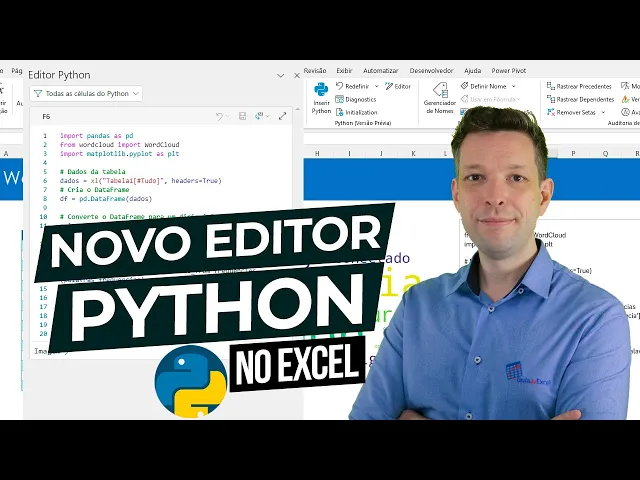Click the F6 cell reference label
This screenshot has height=480, width=640.
(x=46, y=117)
